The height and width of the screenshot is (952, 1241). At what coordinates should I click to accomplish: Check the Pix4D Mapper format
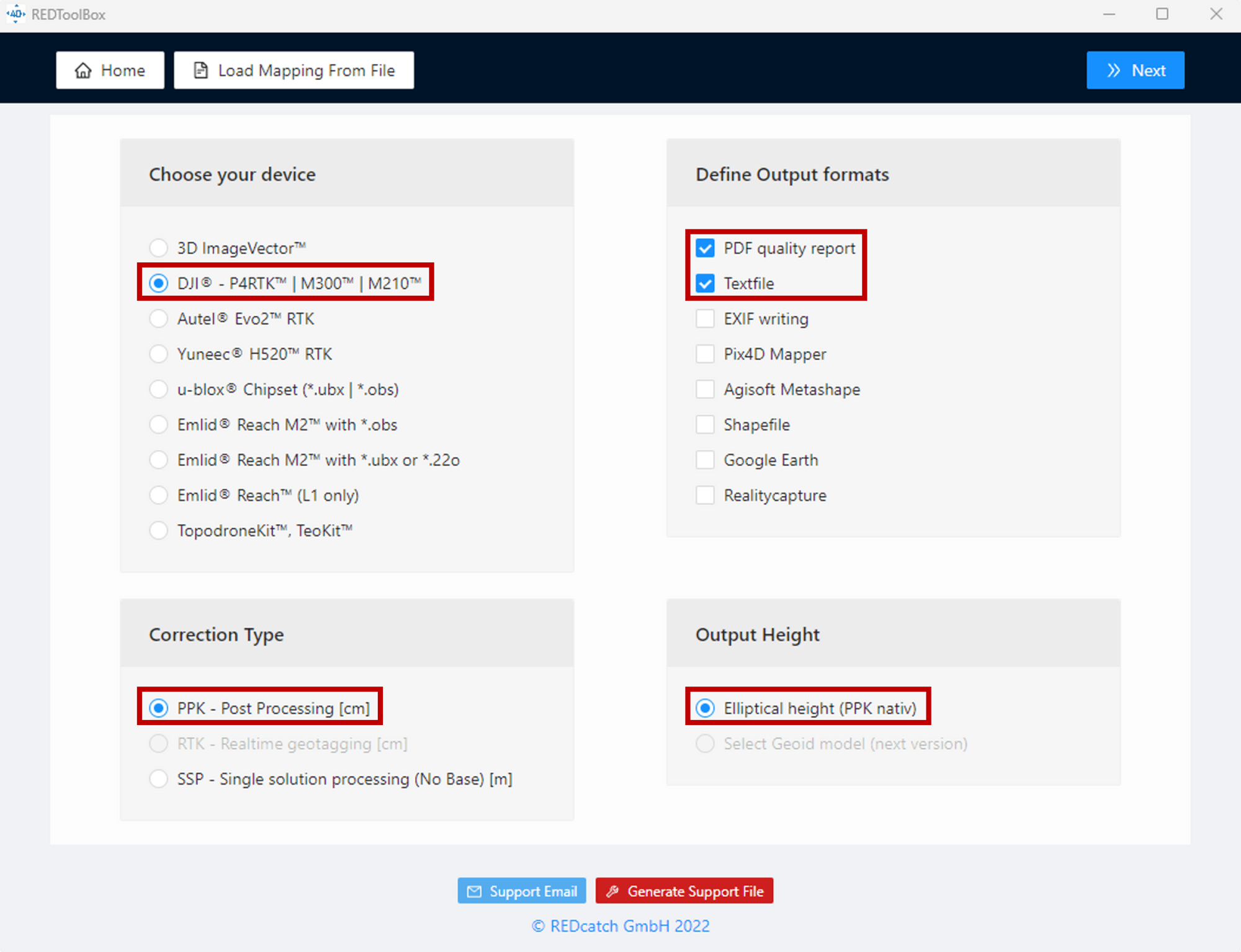[x=705, y=354]
